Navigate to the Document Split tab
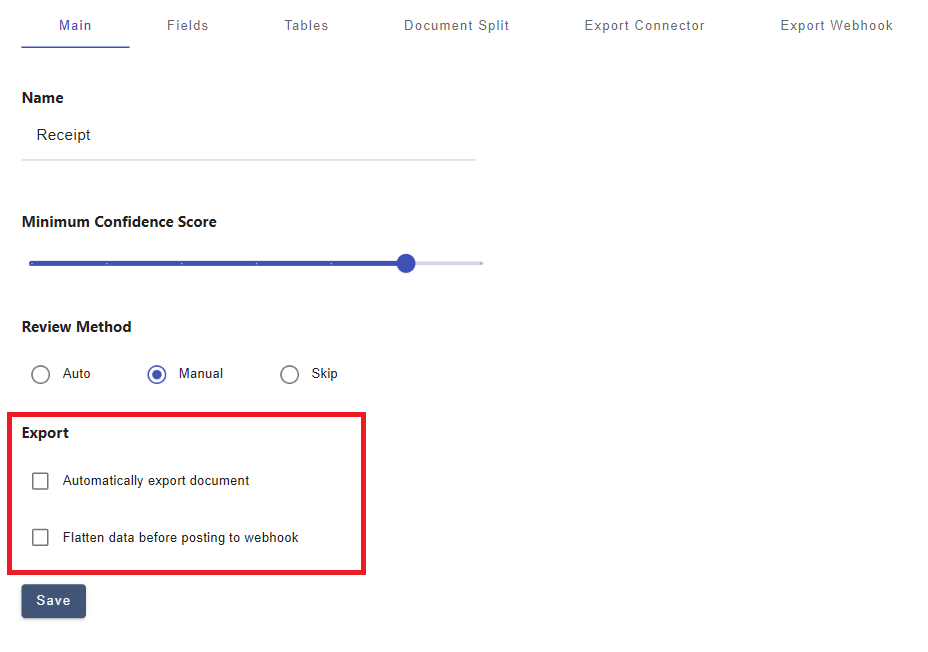Screen dimensions: 928x652 pyautogui.click(x=456, y=25)
